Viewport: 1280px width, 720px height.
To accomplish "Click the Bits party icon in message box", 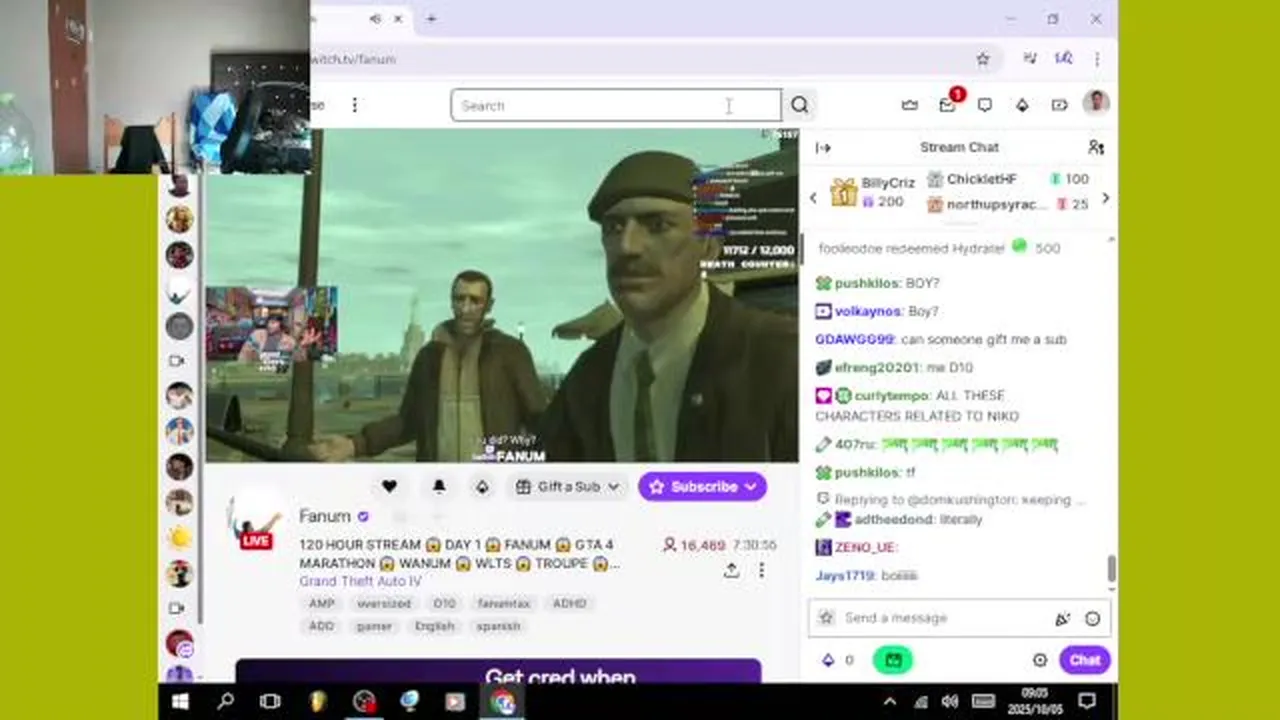I will click(x=1063, y=619).
